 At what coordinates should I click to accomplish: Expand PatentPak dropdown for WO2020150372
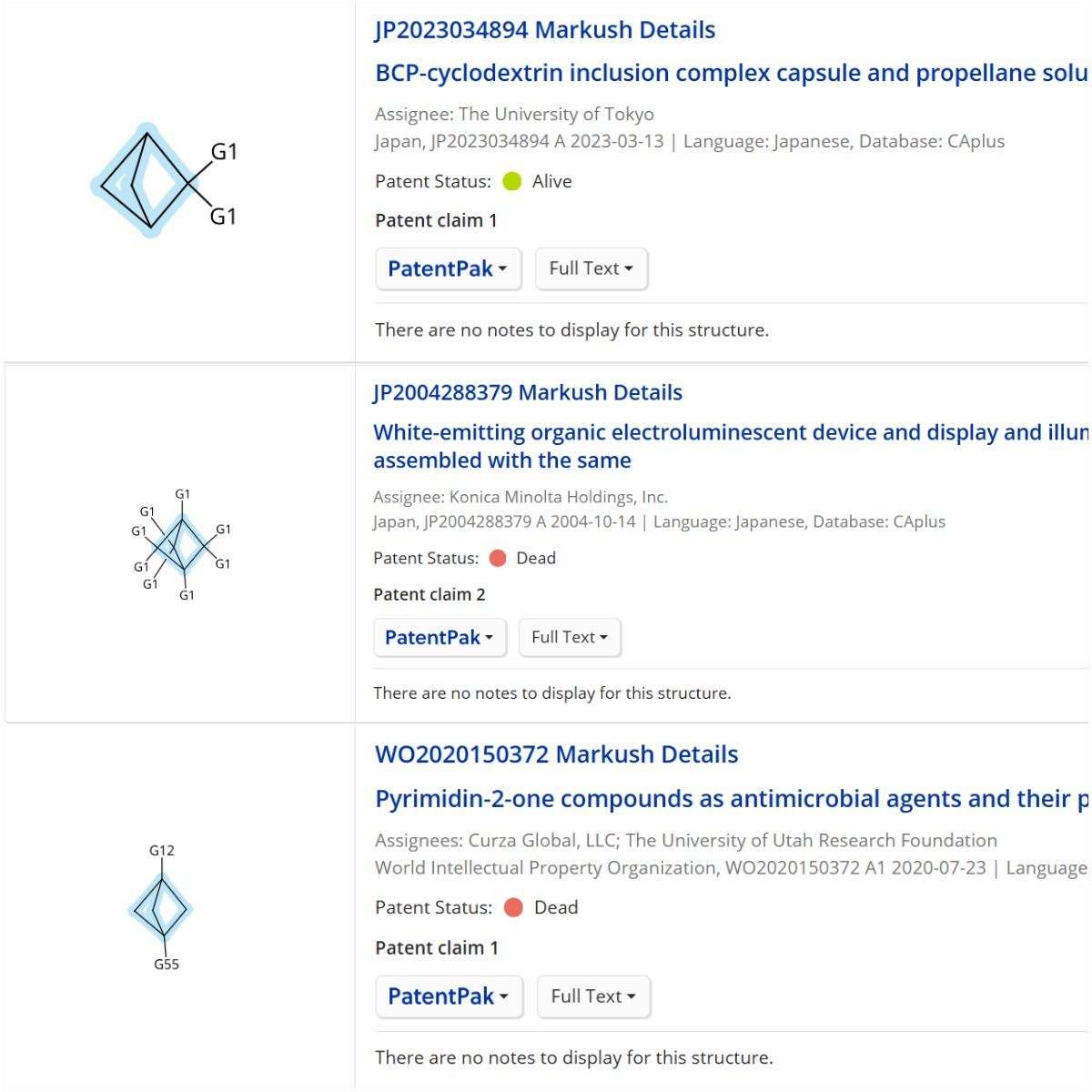point(448,996)
